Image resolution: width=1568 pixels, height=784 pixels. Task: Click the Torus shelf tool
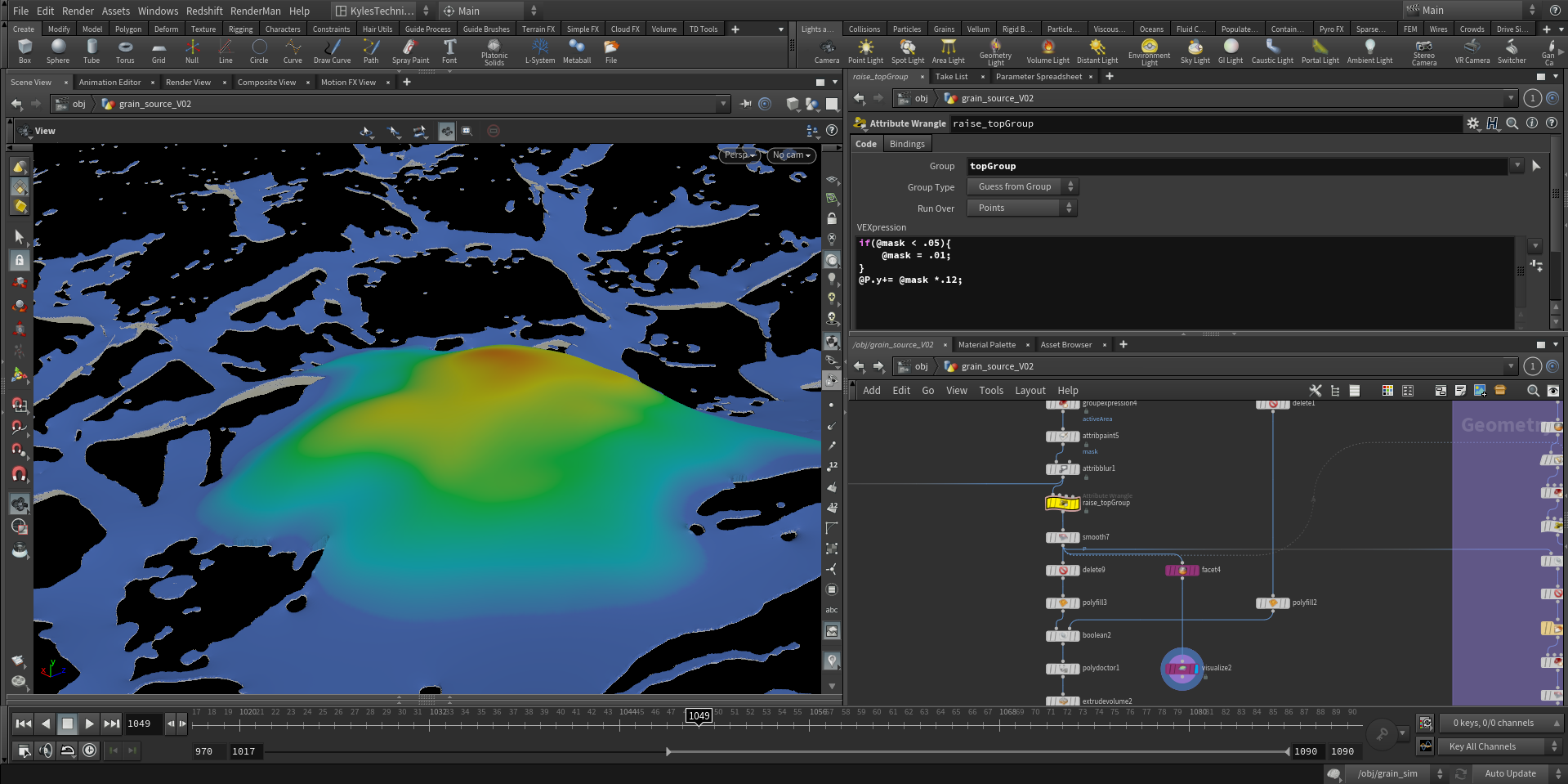pos(125,51)
